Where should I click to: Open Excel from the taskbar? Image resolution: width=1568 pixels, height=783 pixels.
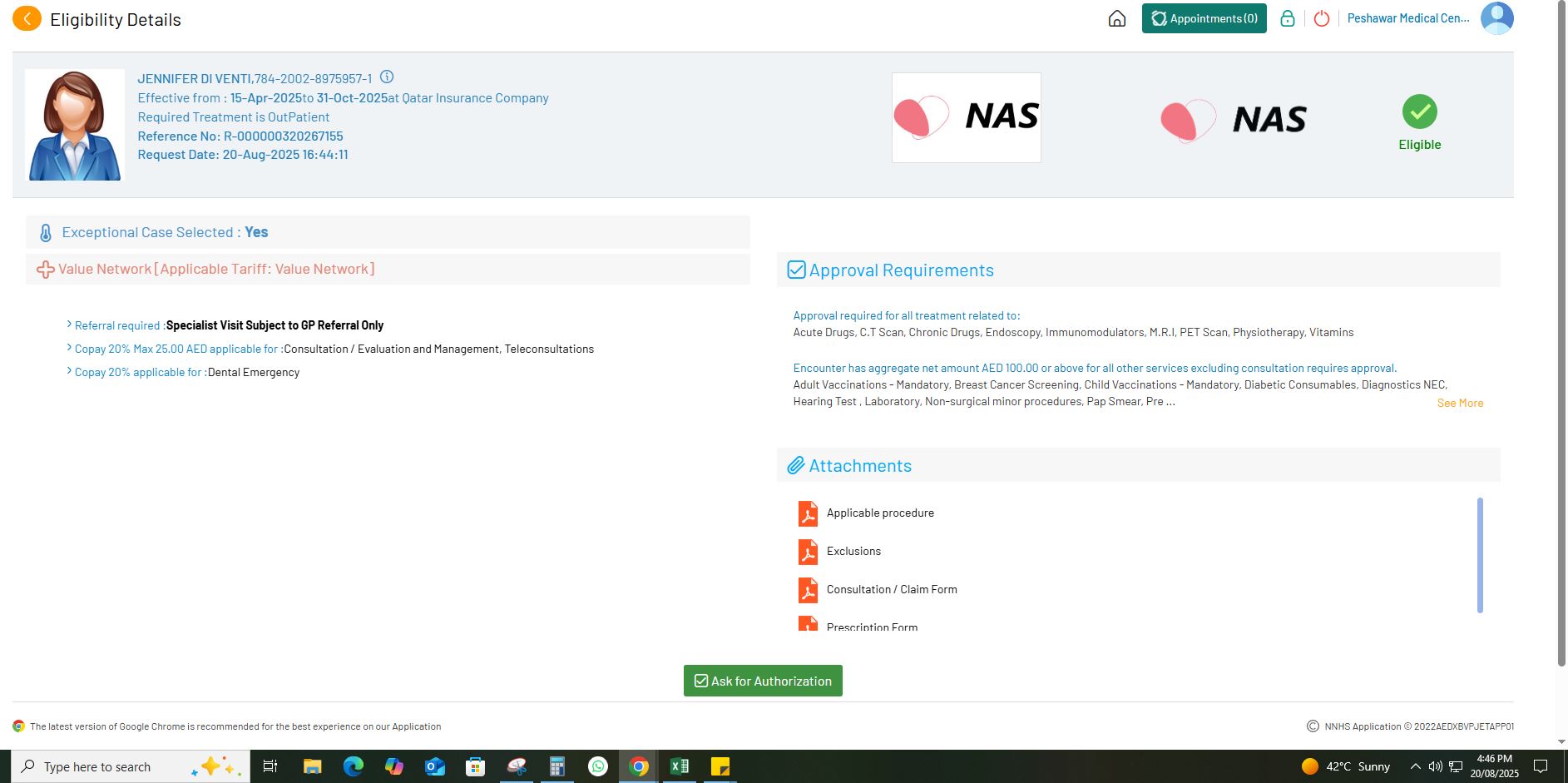[x=680, y=766]
